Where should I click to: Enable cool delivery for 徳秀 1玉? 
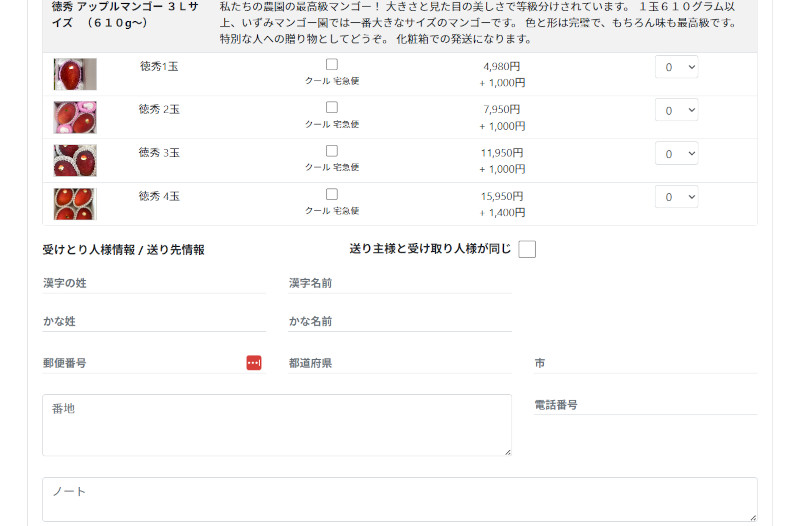point(332,64)
